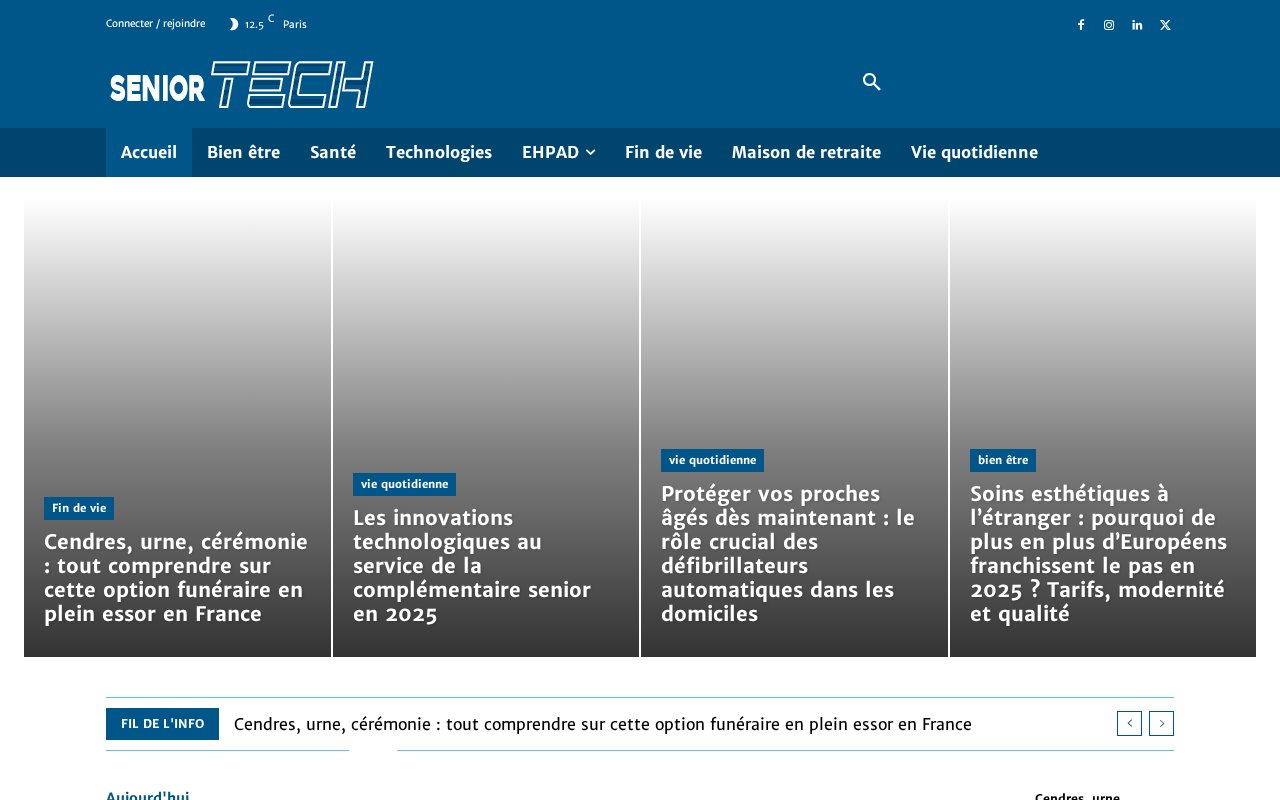Open the Maison de retraite menu item

click(806, 152)
